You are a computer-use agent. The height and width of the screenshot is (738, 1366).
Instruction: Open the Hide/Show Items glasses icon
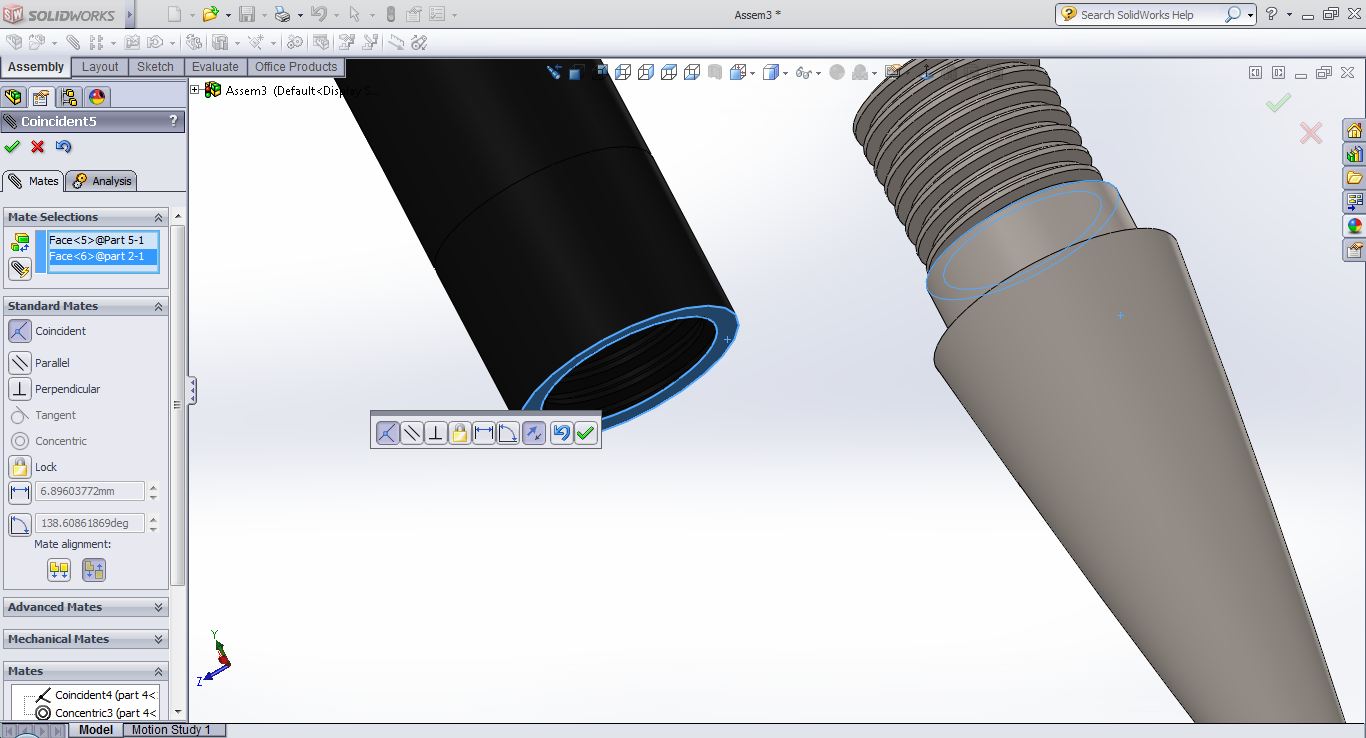pyautogui.click(x=802, y=73)
